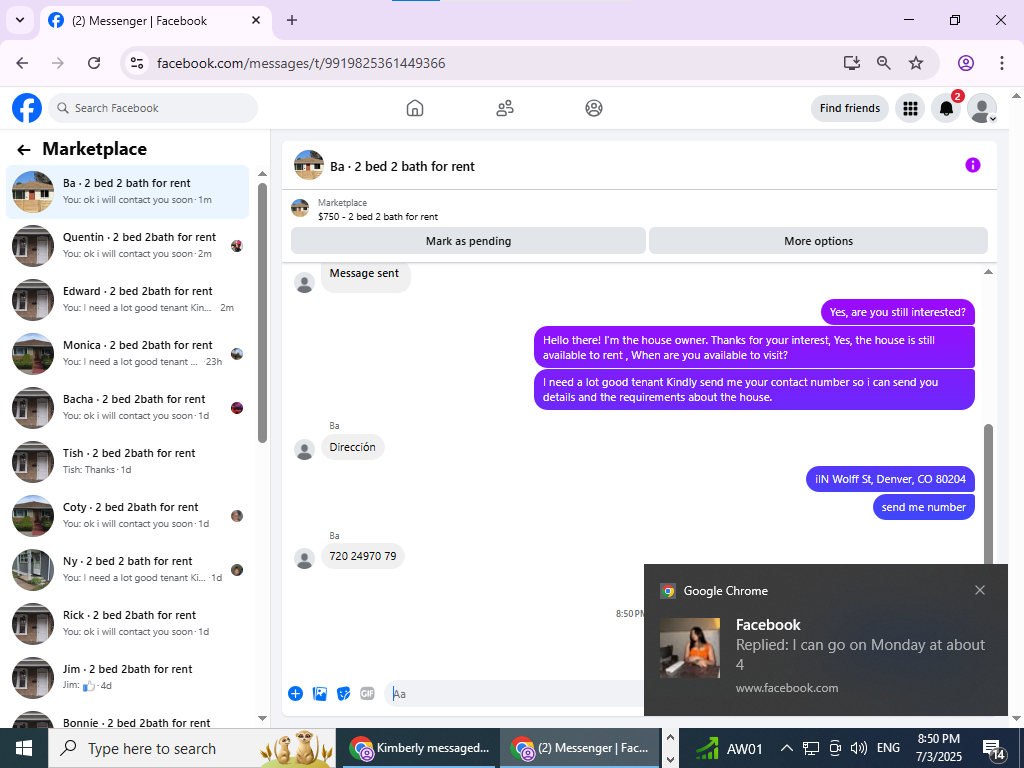Open tab search dropdown arrow

click(x=20, y=20)
